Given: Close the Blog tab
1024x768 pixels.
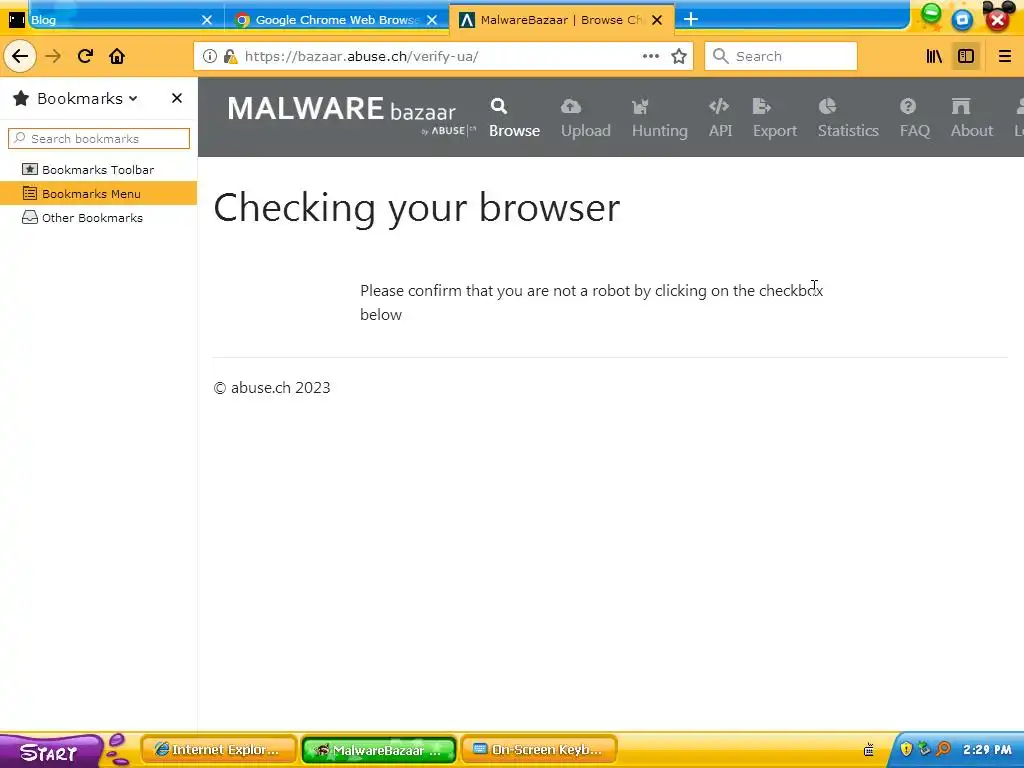Looking at the screenshot, I should coord(207,20).
